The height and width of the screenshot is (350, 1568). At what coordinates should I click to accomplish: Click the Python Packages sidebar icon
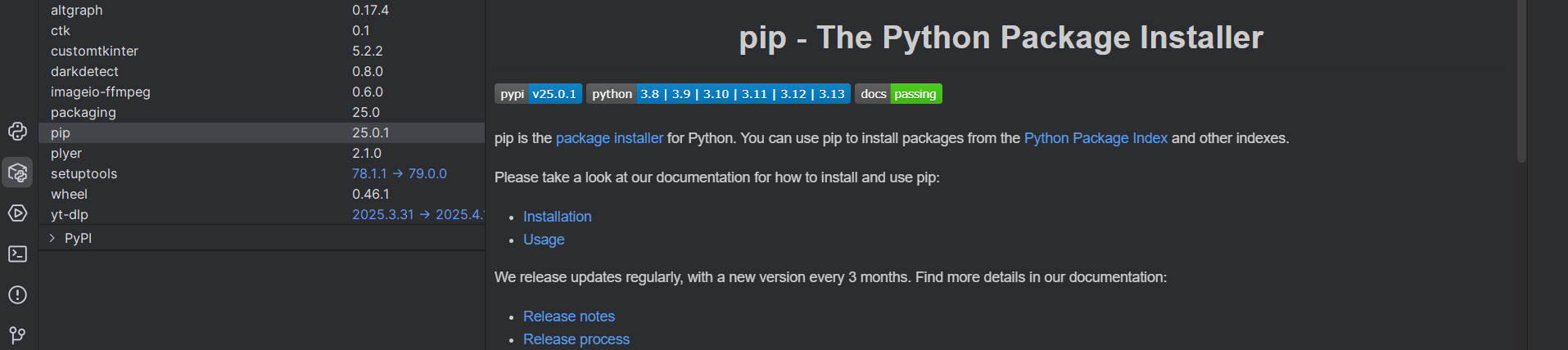(17, 173)
